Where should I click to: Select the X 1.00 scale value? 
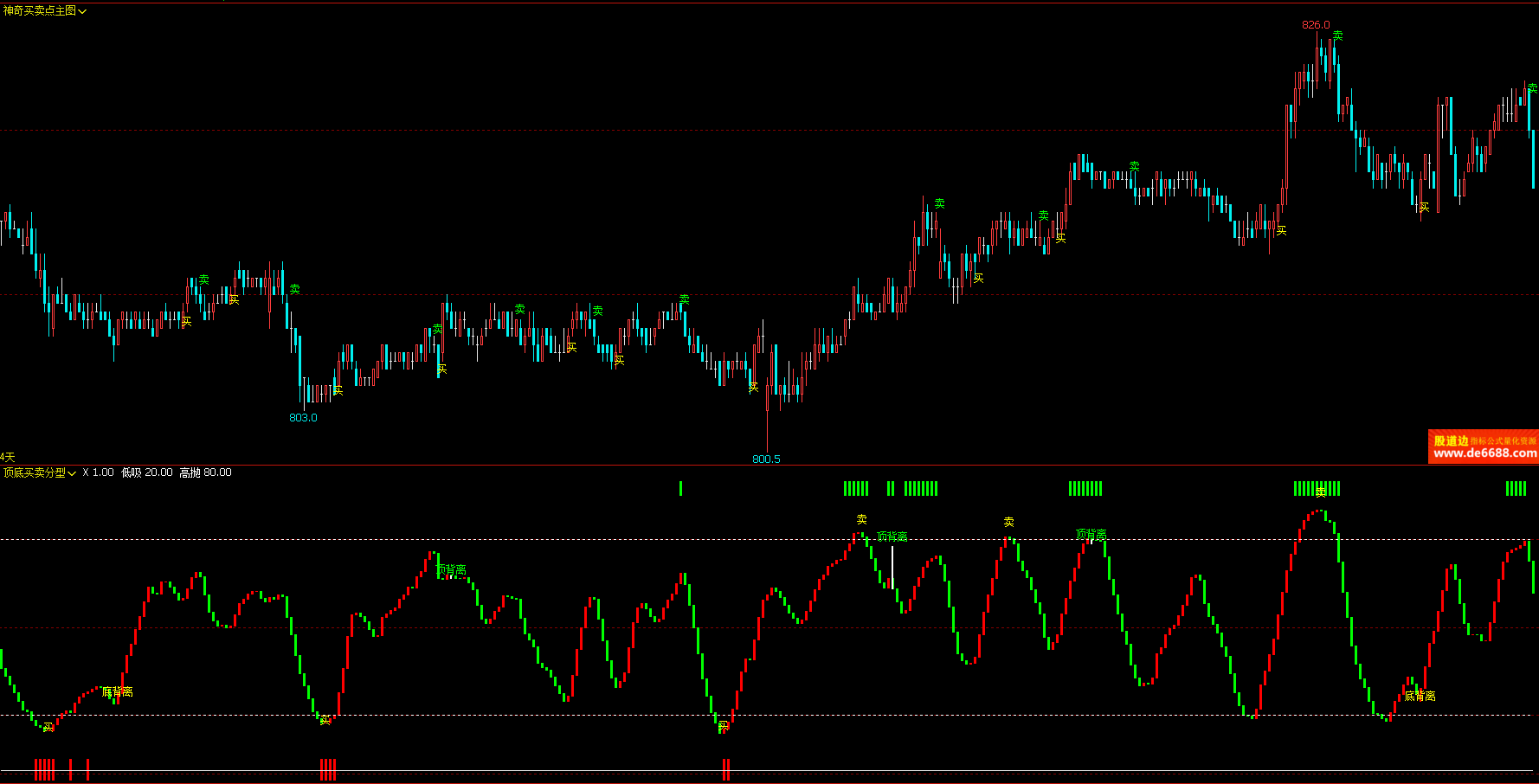tap(98, 472)
